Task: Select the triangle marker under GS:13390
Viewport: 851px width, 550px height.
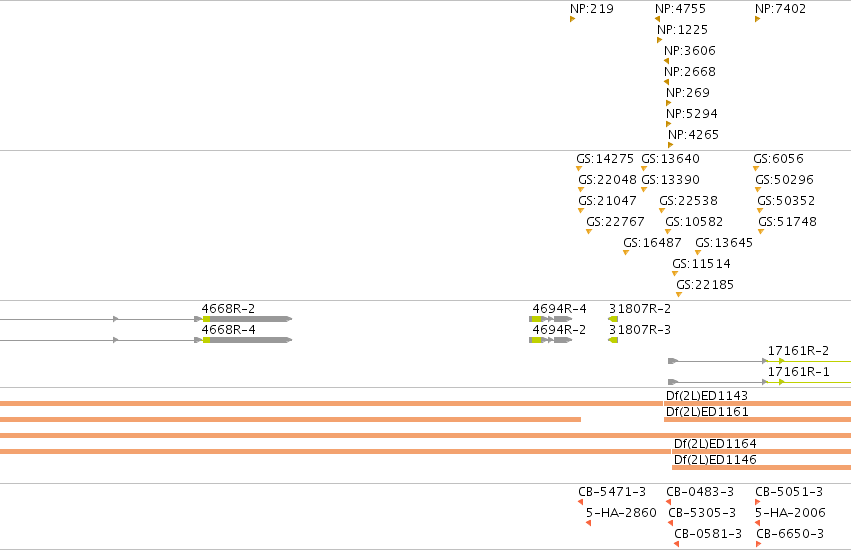Action: [644, 189]
